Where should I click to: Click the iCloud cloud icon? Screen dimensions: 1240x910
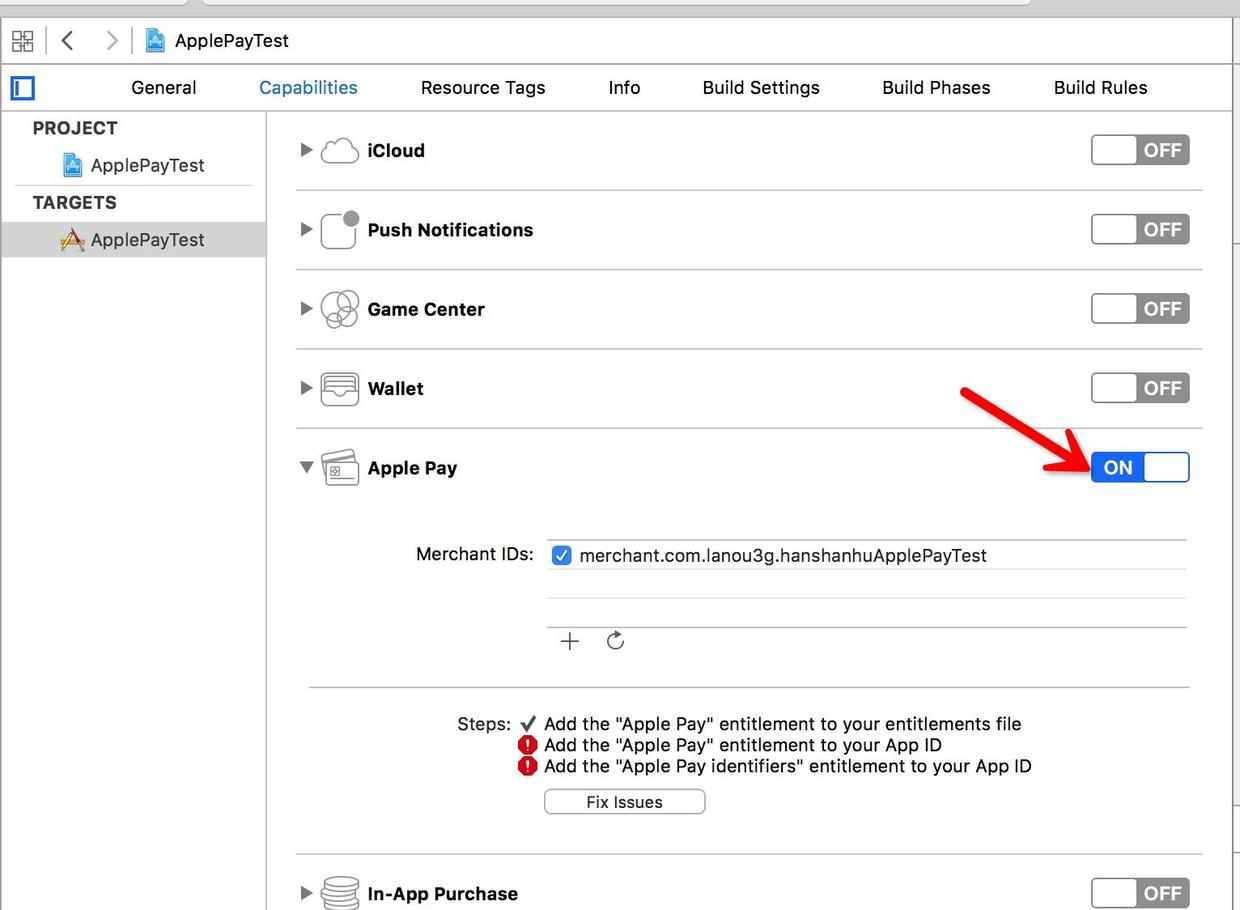coord(340,151)
